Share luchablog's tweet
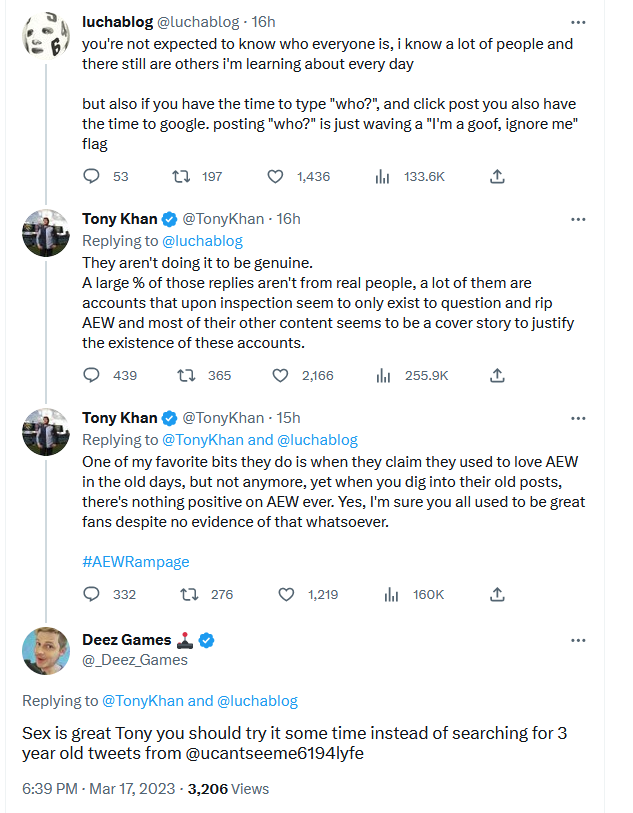Image resolution: width=633 pixels, height=813 pixels. (x=497, y=177)
